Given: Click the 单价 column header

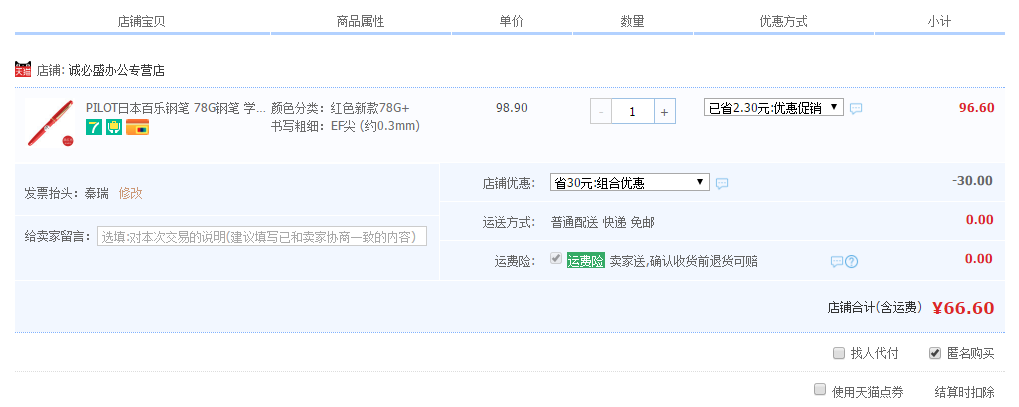Looking at the screenshot, I should point(511,21).
